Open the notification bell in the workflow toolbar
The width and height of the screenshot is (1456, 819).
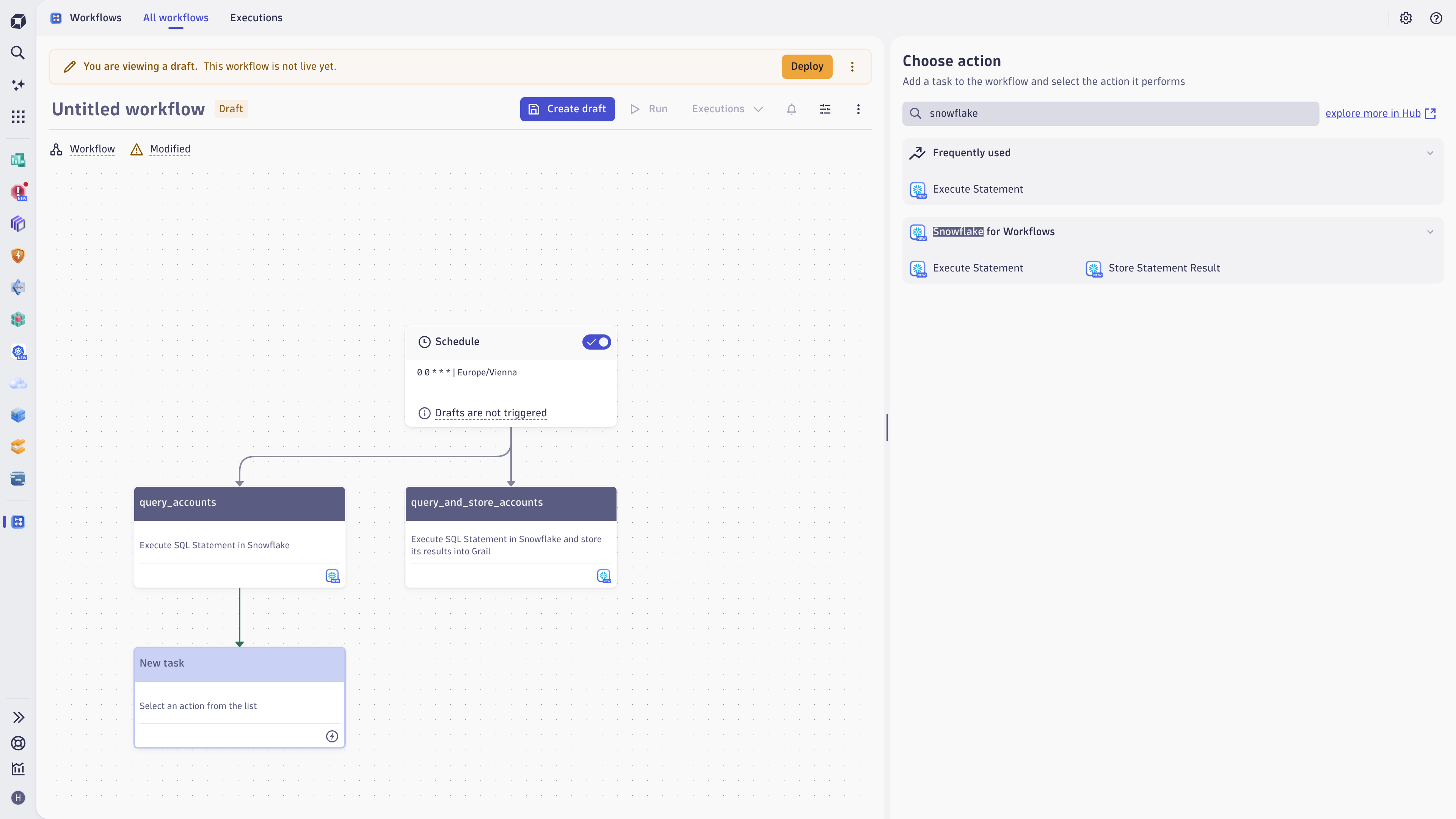point(791,109)
